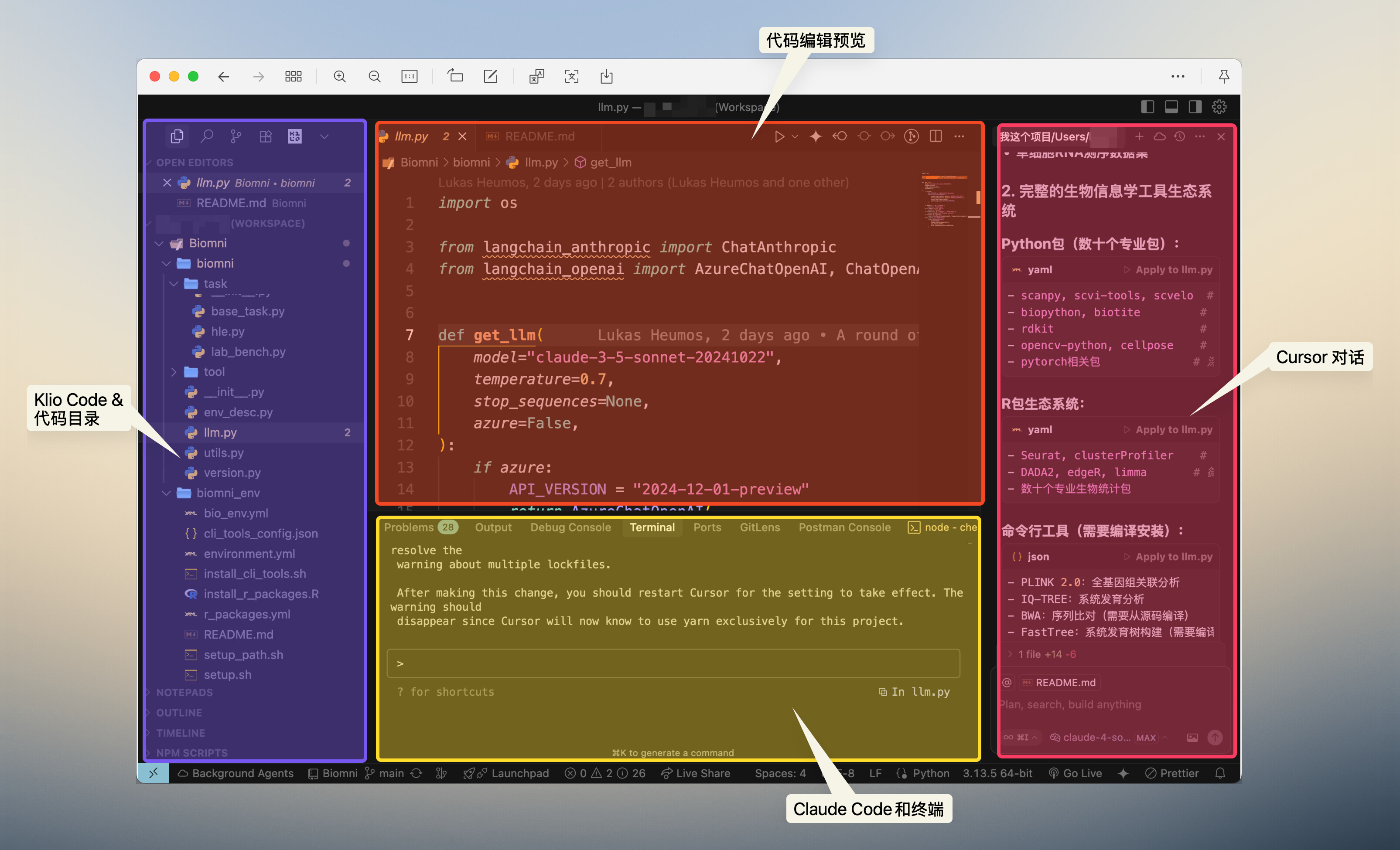
Task: Click the chat panel cloud icon
Action: [1160, 136]
